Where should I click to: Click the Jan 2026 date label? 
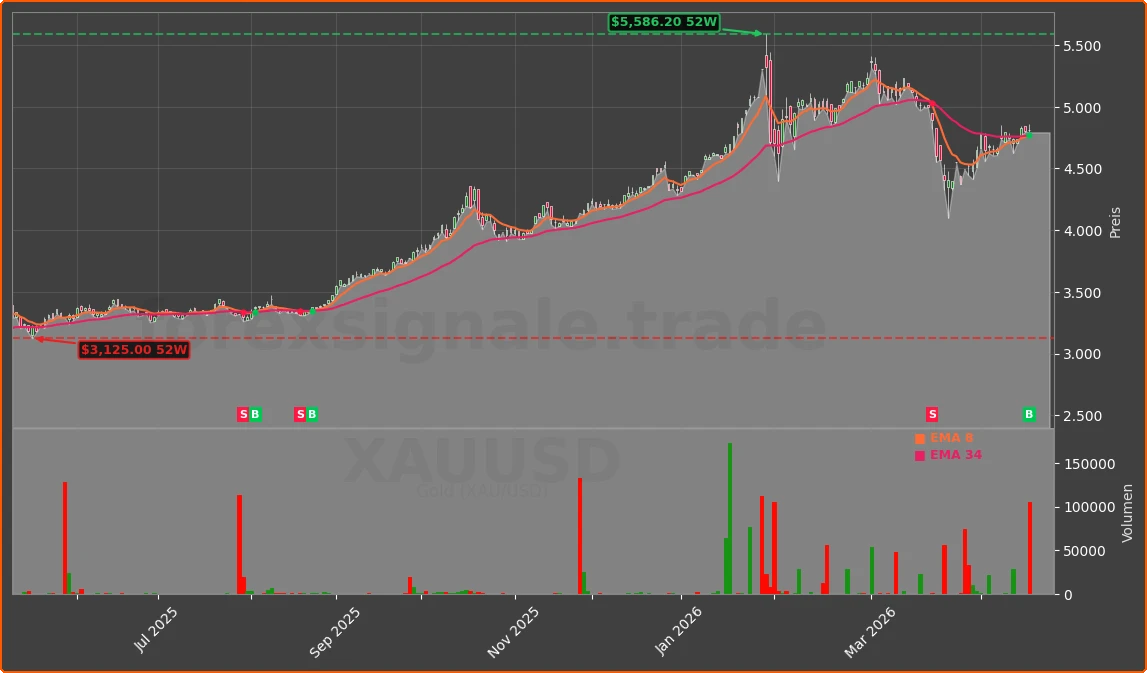(x=678, y=632)
